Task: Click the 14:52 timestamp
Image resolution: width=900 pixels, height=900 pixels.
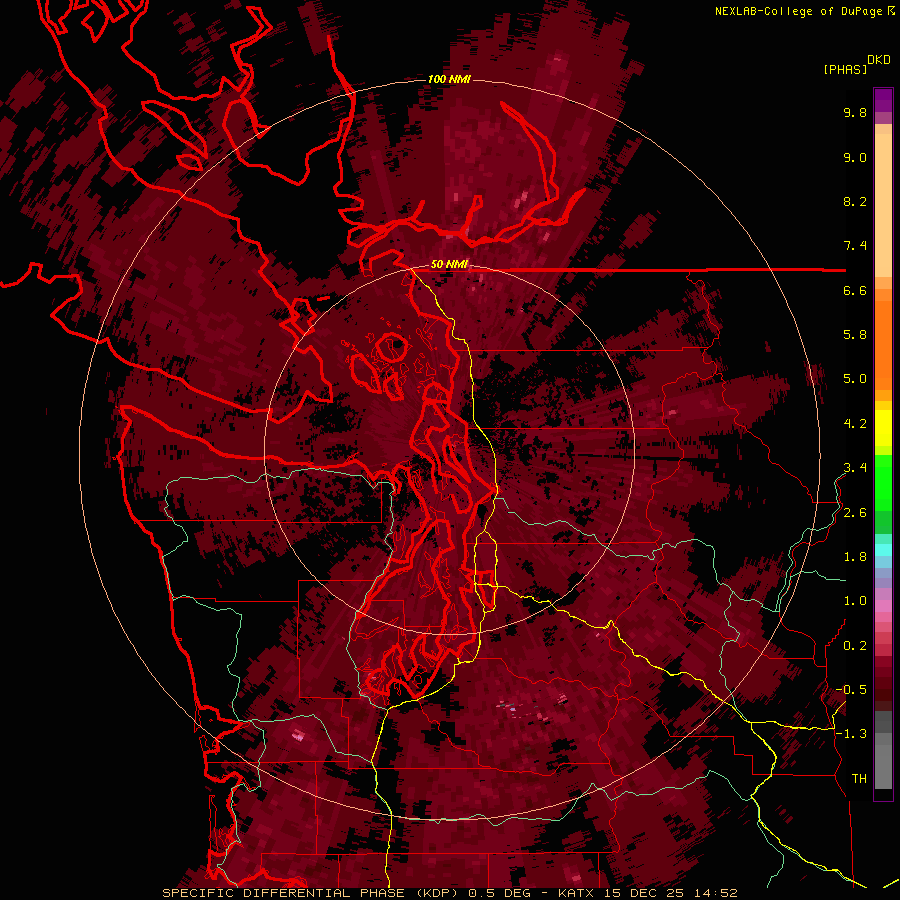Action: pos(716,893)
